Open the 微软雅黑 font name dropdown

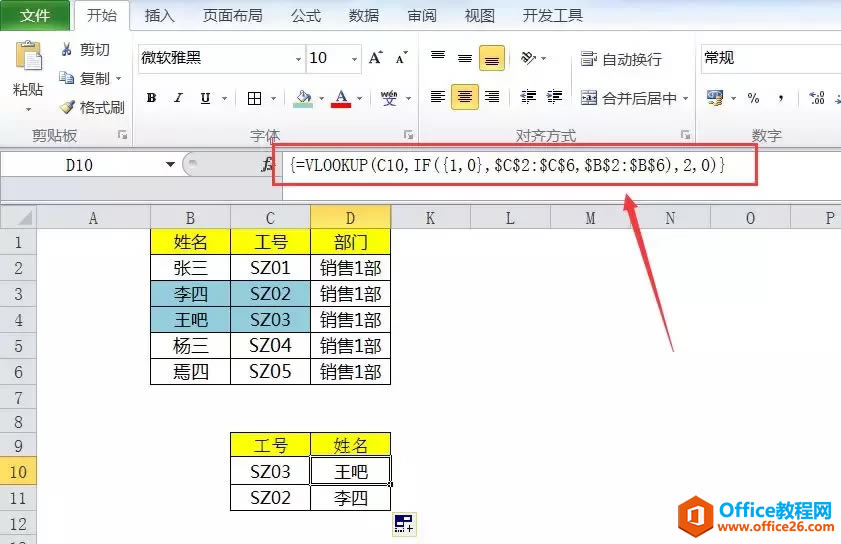tap(298, 58)
